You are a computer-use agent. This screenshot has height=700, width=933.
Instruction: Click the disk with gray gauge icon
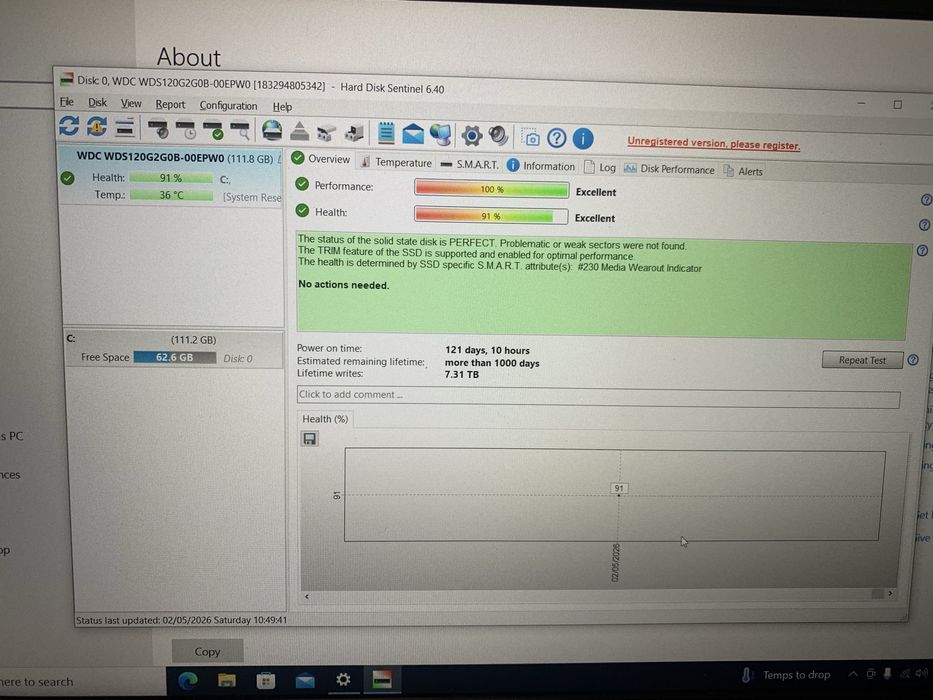click(158, 129)
